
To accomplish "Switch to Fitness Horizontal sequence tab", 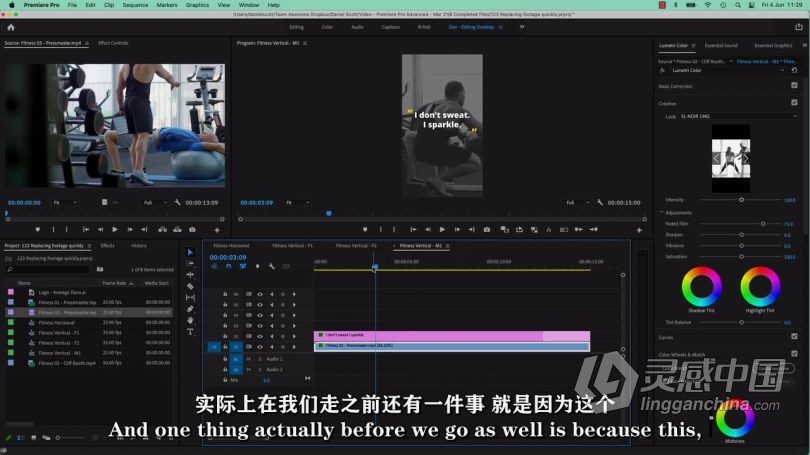I will point(231,246).
